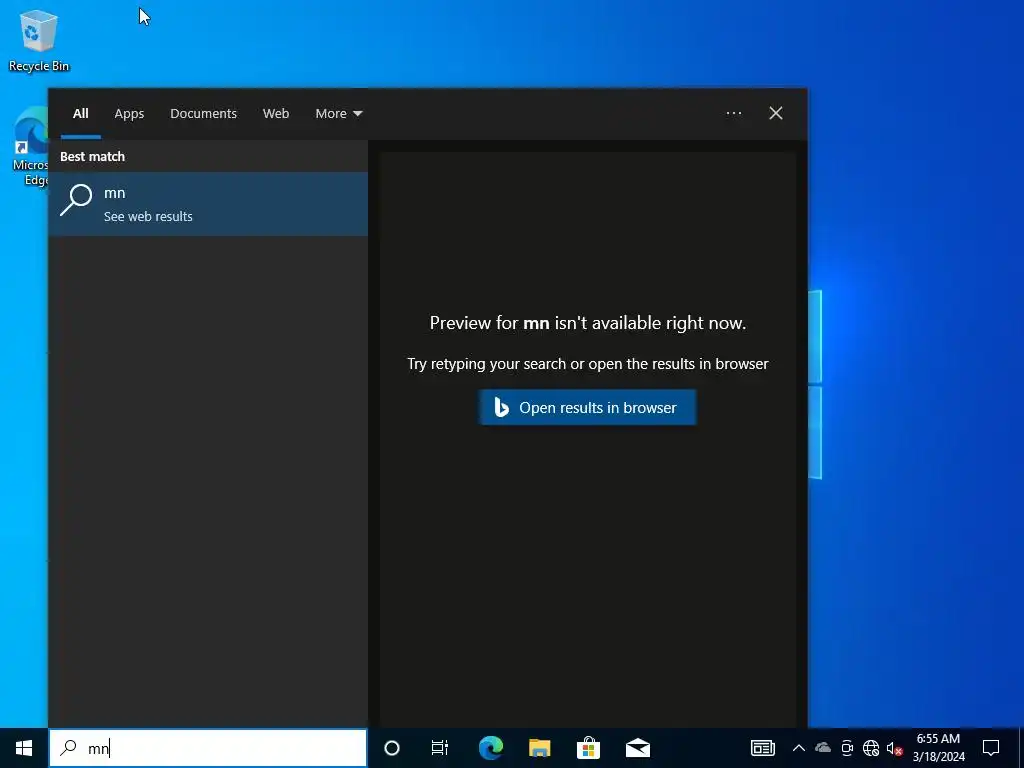
Task: Click the preview unavailable message text
Action: tap(588, 323)
